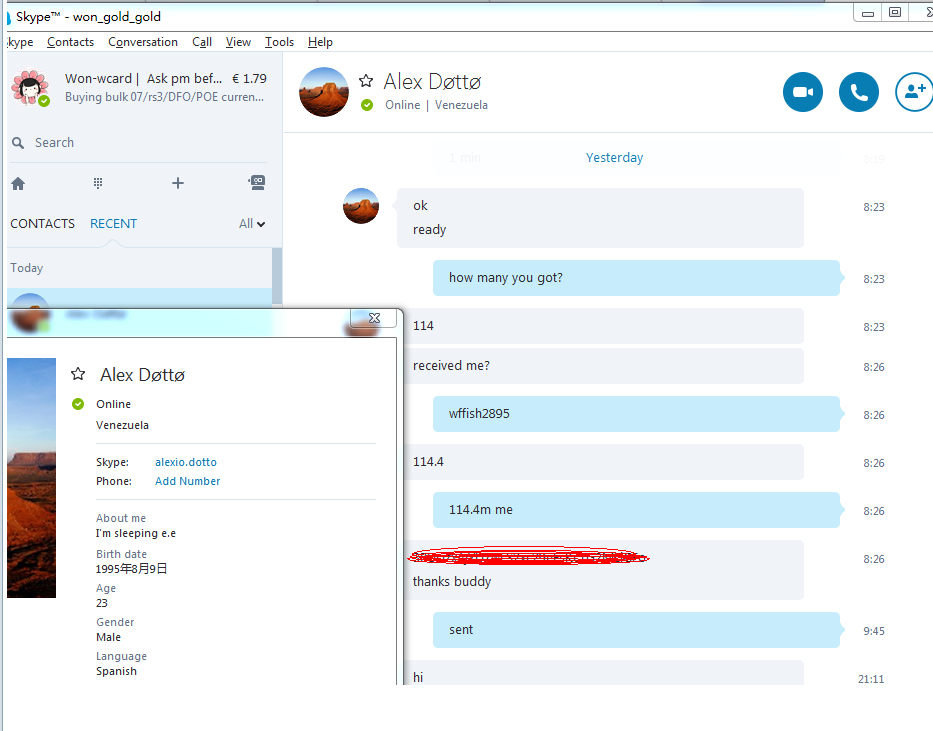
Task: Open the Conversation menu
Action: 143,42
